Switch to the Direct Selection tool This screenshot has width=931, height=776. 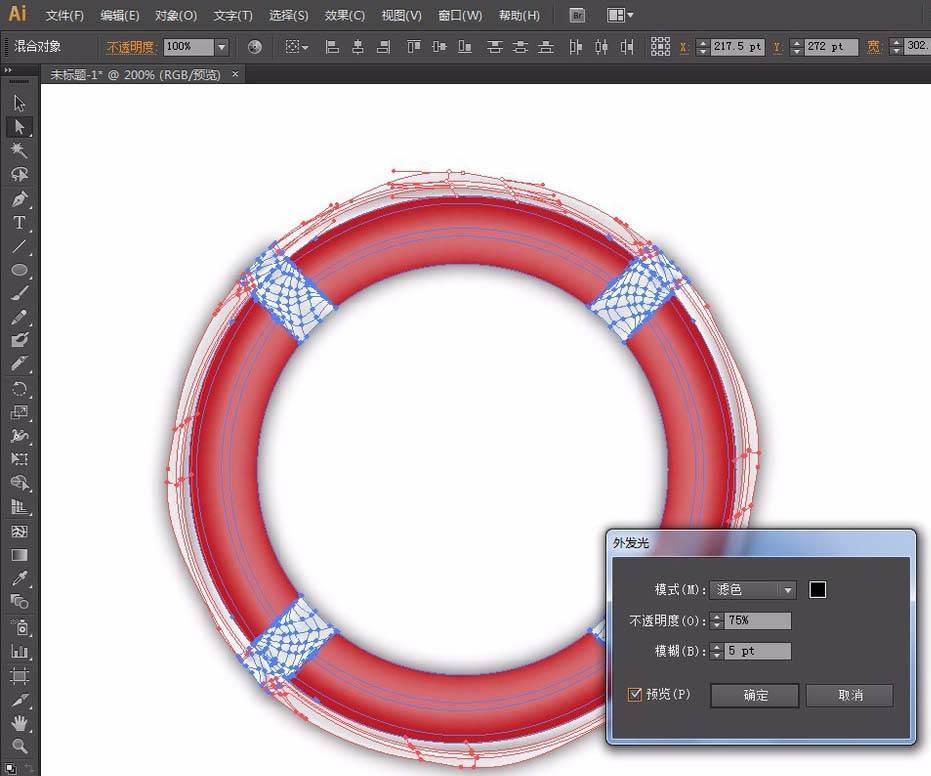[19, 127]
